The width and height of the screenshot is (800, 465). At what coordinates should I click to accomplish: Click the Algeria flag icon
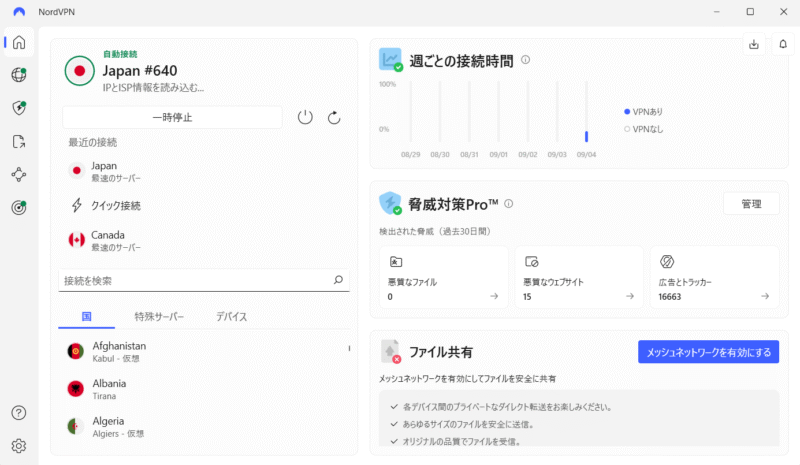click(76, 426)
